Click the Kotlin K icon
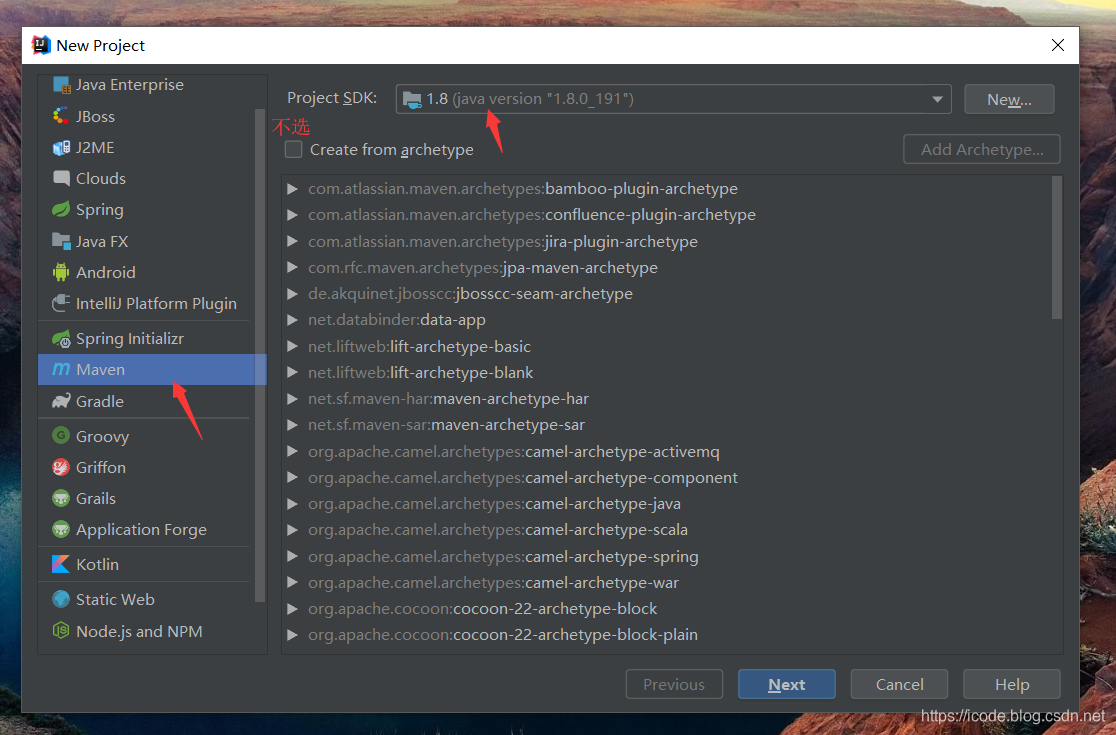 (x=61, y=564)
